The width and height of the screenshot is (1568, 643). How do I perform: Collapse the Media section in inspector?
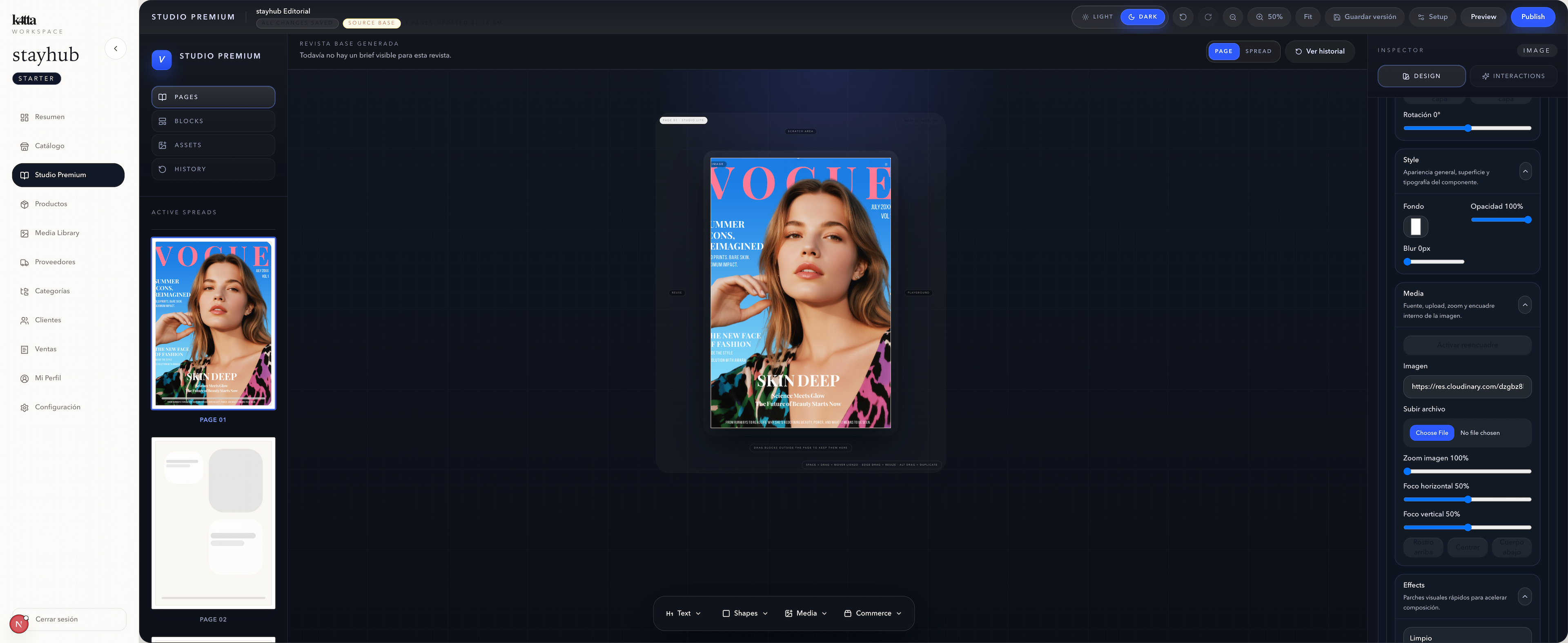[1524, 305]
